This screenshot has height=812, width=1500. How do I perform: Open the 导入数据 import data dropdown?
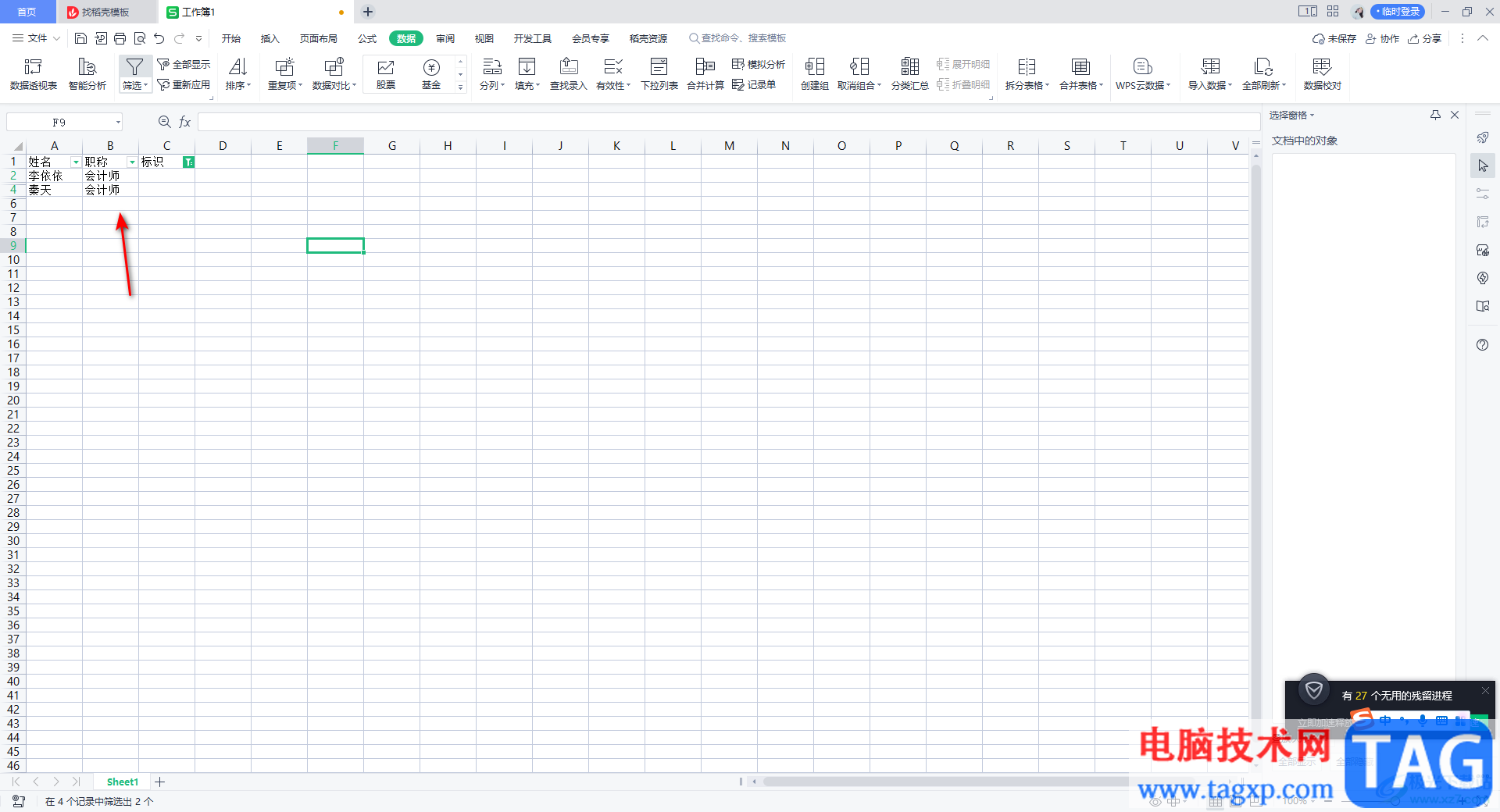tap(1210, 85)
